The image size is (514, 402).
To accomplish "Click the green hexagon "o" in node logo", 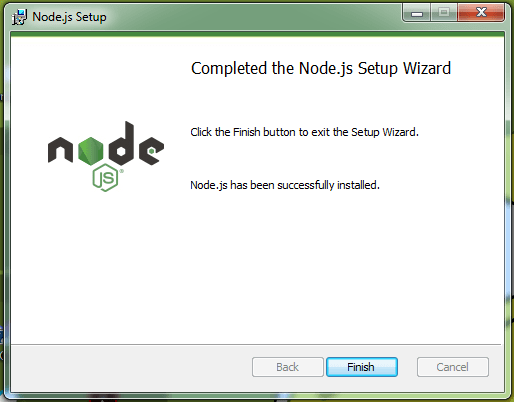I will pyautogui.click(x=91, y=151).
